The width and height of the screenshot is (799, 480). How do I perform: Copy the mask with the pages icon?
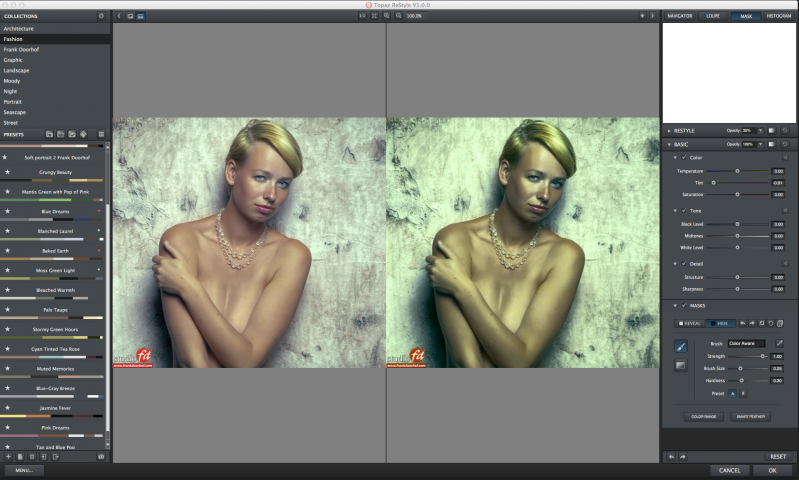tap(780, 324)
